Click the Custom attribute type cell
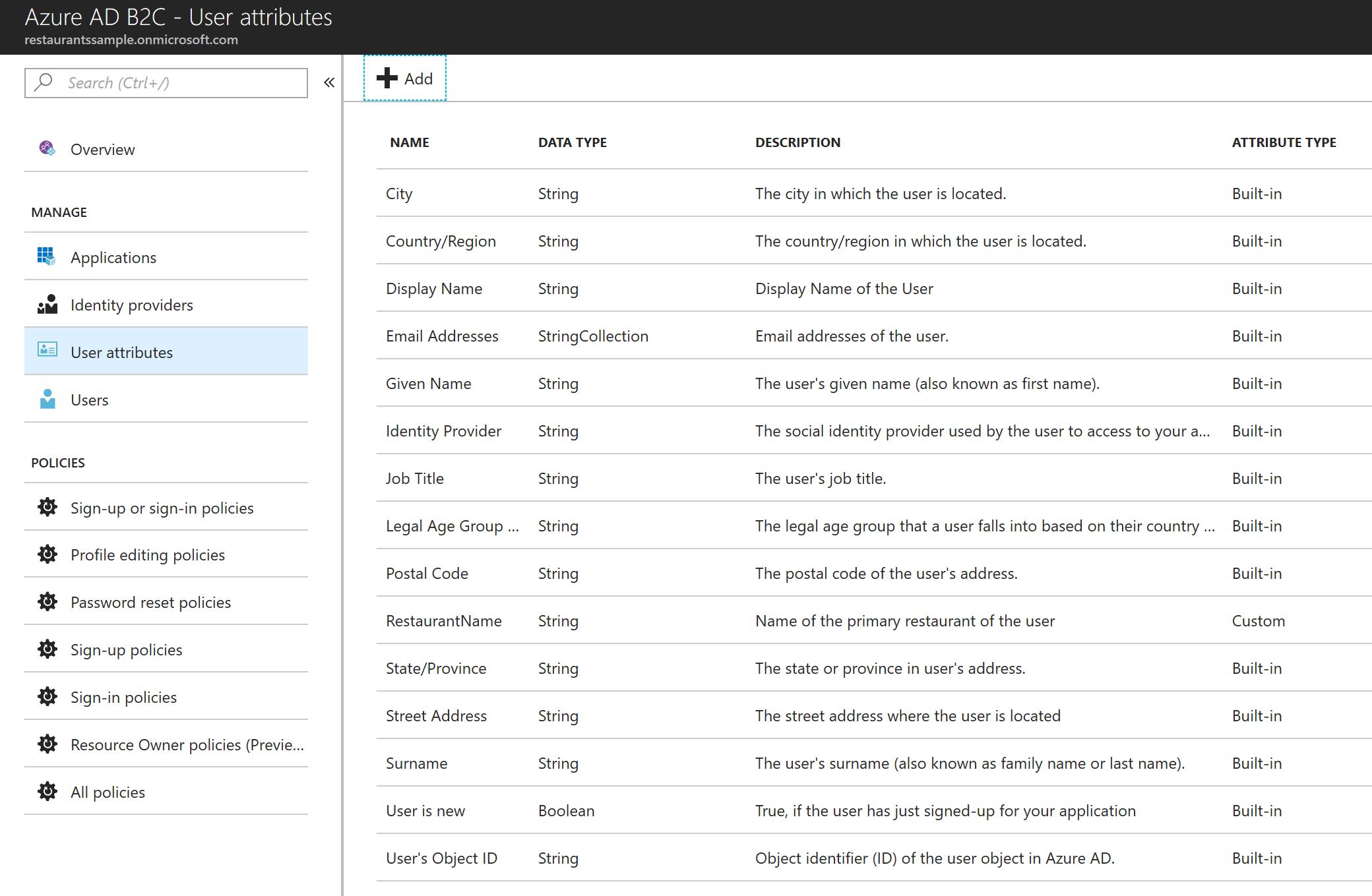 point(1258,620)
